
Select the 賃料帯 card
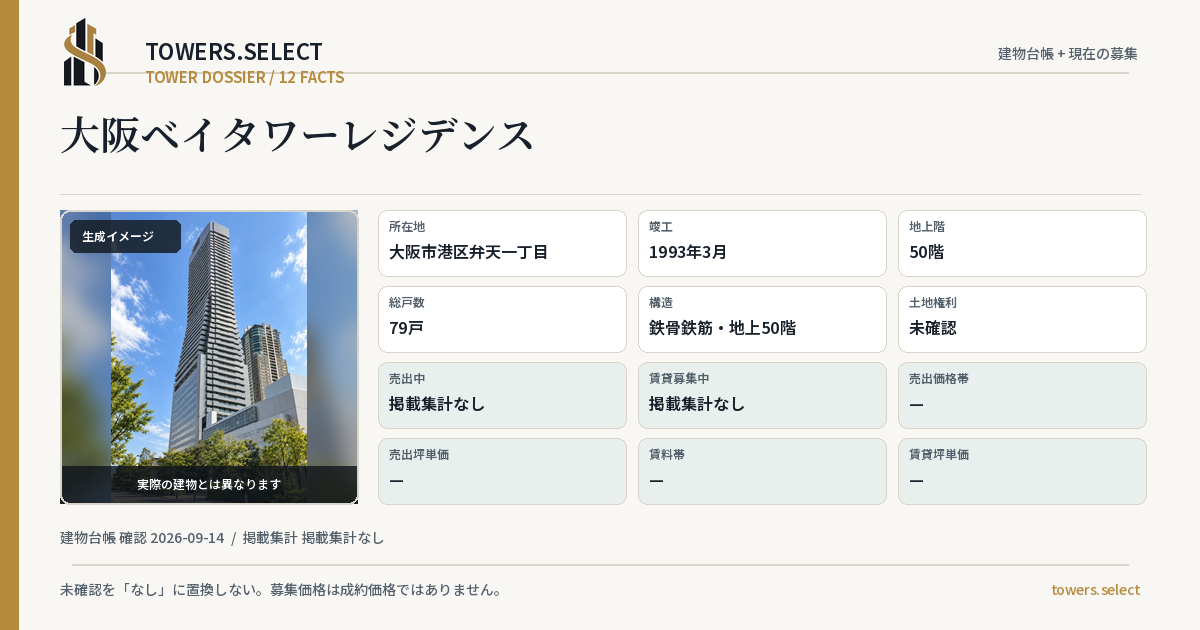click(x=762, y=471)
